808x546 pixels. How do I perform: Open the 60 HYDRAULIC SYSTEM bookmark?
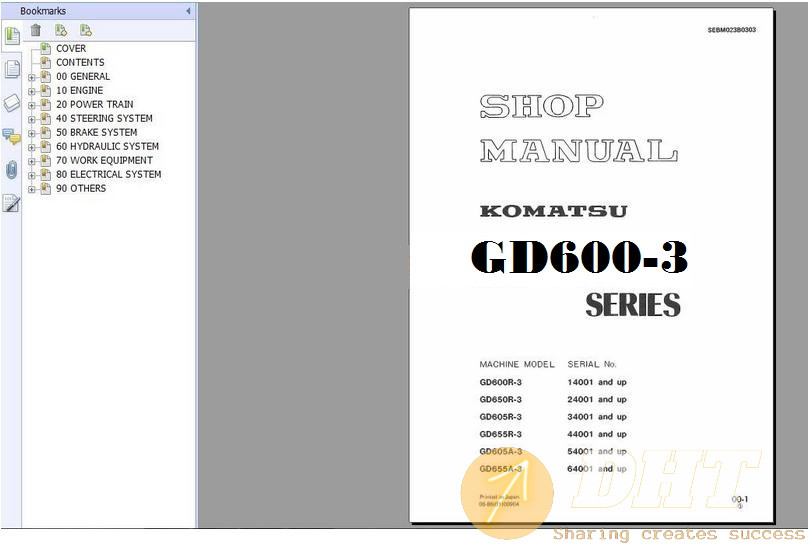click(x=108, y=146)
